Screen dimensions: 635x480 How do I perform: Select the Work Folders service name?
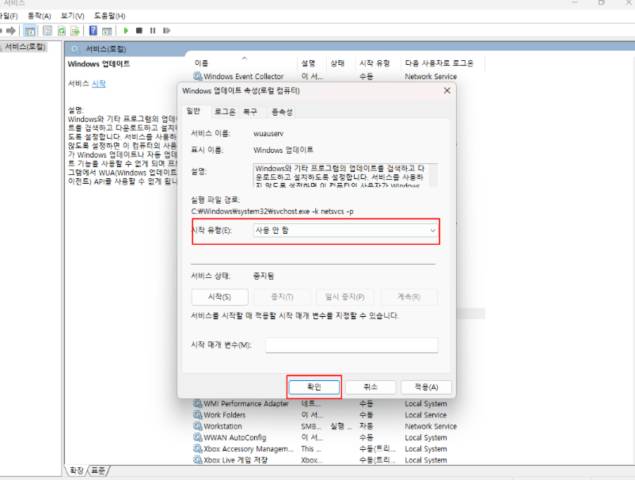coord(224,415)
